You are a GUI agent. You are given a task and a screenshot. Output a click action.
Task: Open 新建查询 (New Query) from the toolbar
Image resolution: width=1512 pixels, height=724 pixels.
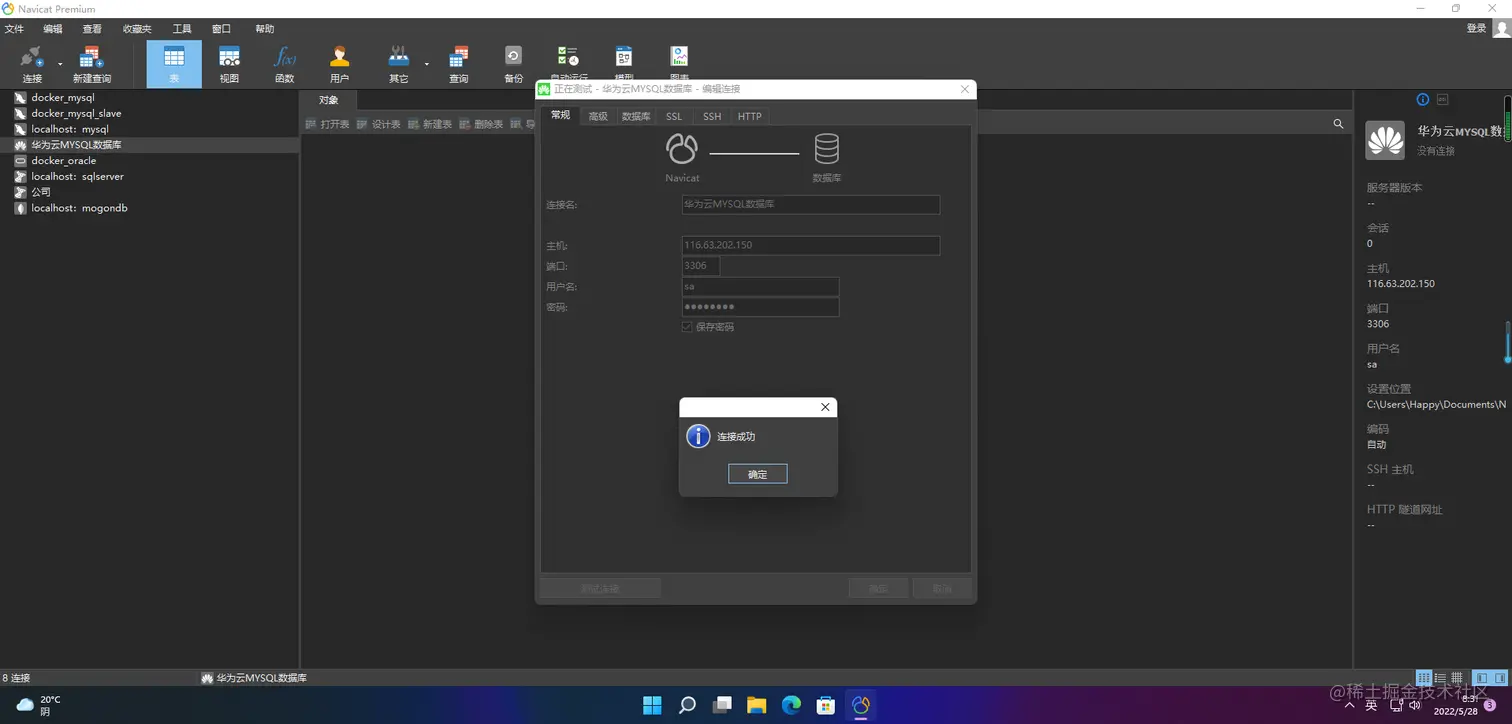[92, 64]
